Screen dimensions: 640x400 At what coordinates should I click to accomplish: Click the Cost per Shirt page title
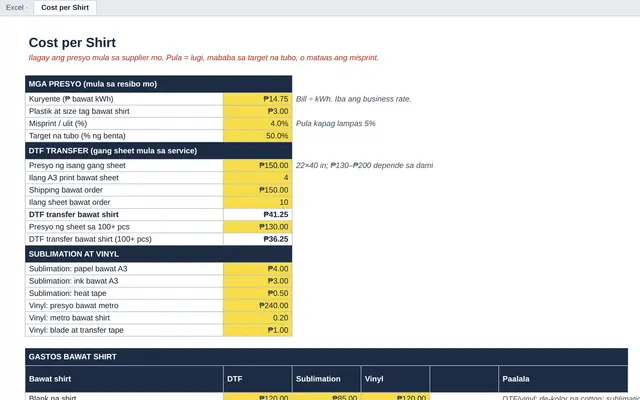pos(72,42)
